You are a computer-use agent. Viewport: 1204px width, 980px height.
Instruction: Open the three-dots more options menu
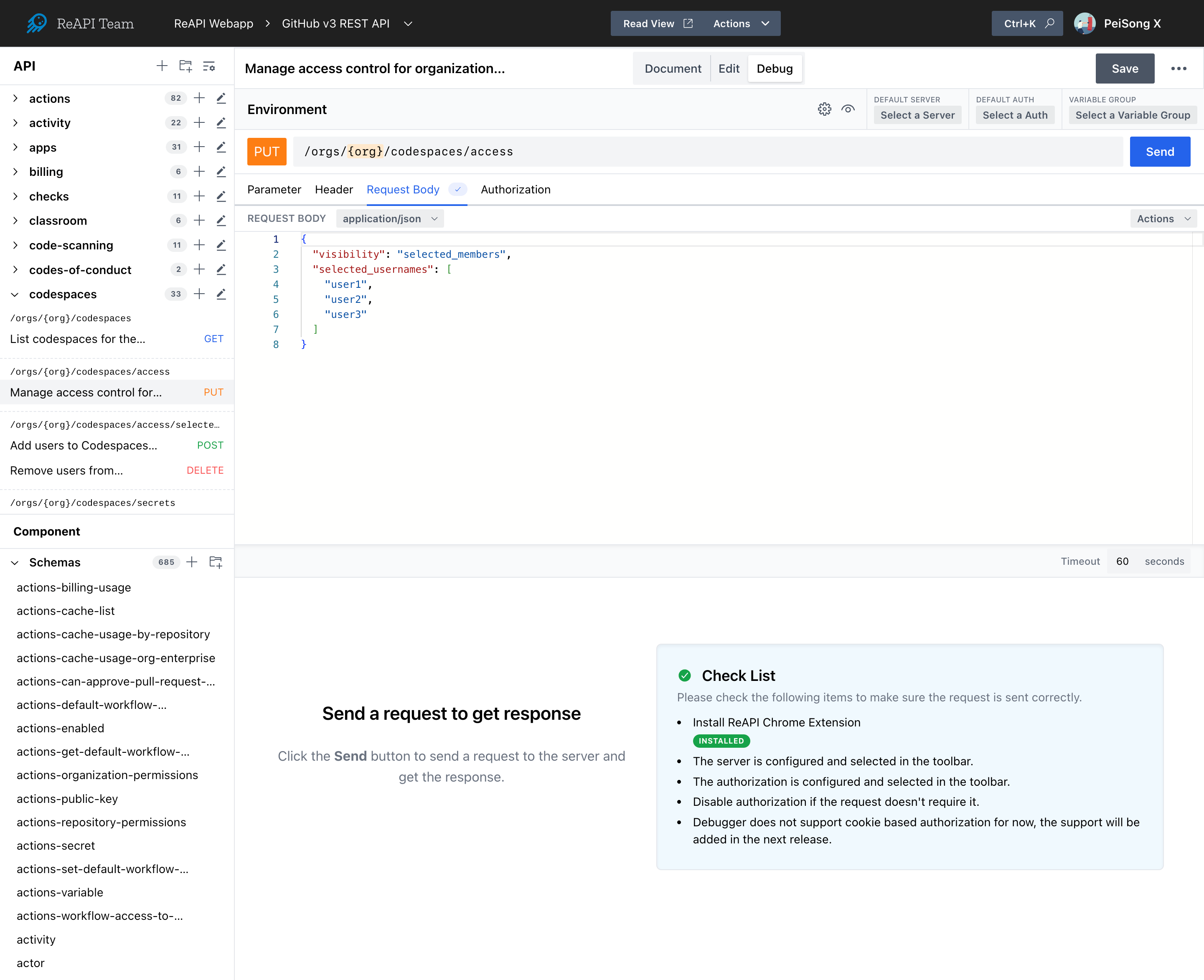point(1178,69)
